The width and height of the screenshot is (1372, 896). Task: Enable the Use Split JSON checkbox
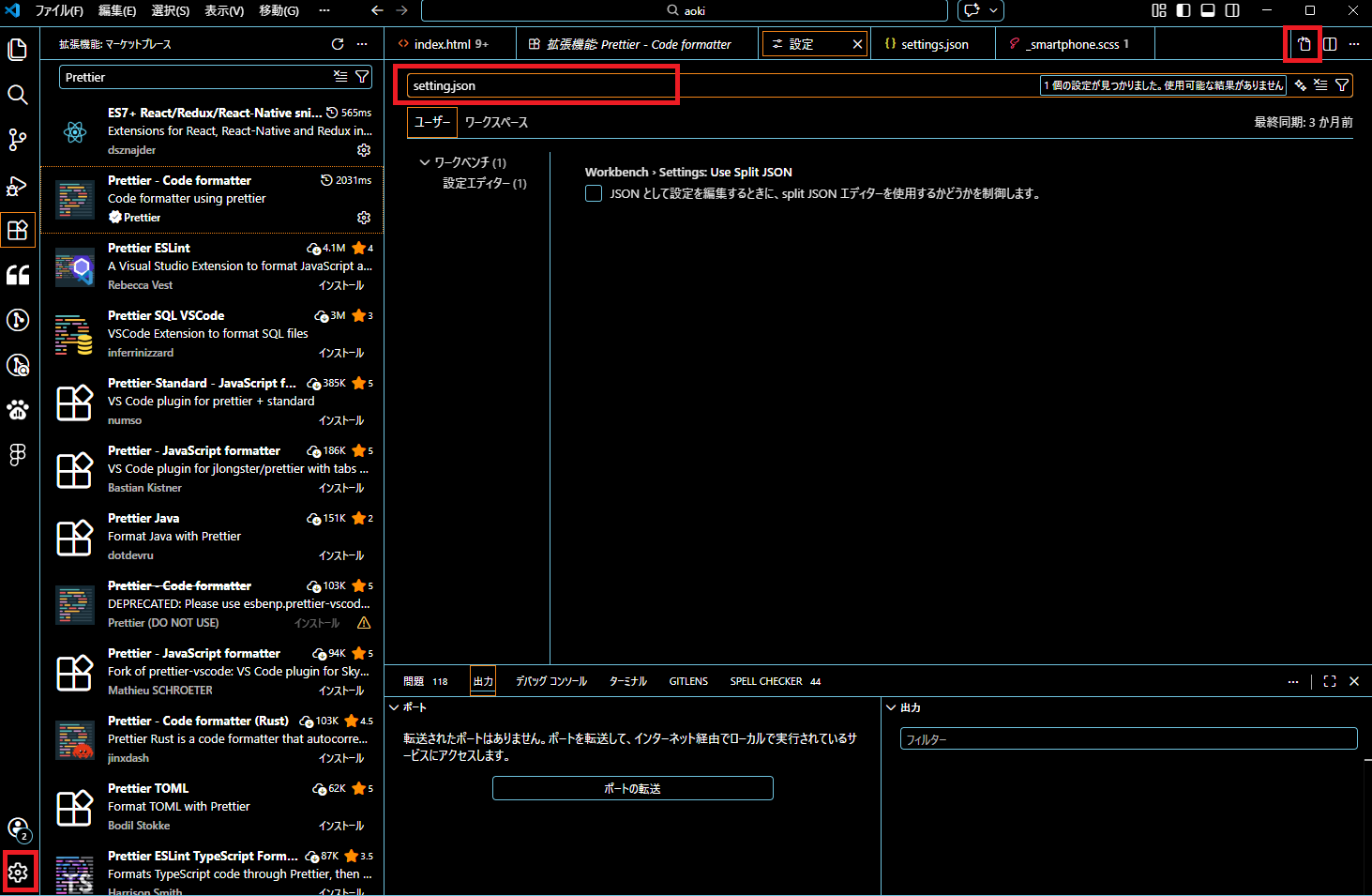point(594,193)
